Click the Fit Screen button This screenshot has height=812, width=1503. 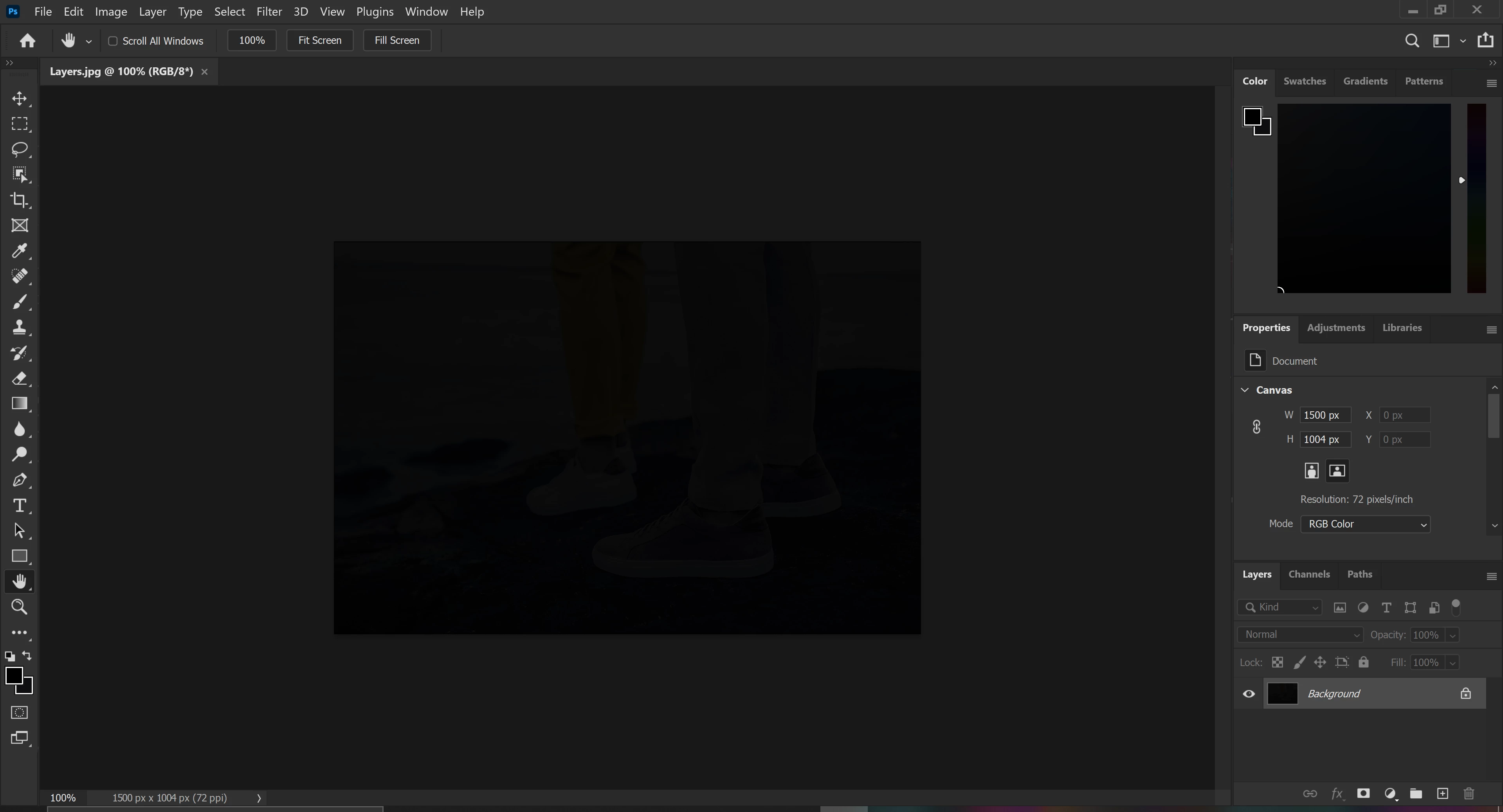[320, 40]
